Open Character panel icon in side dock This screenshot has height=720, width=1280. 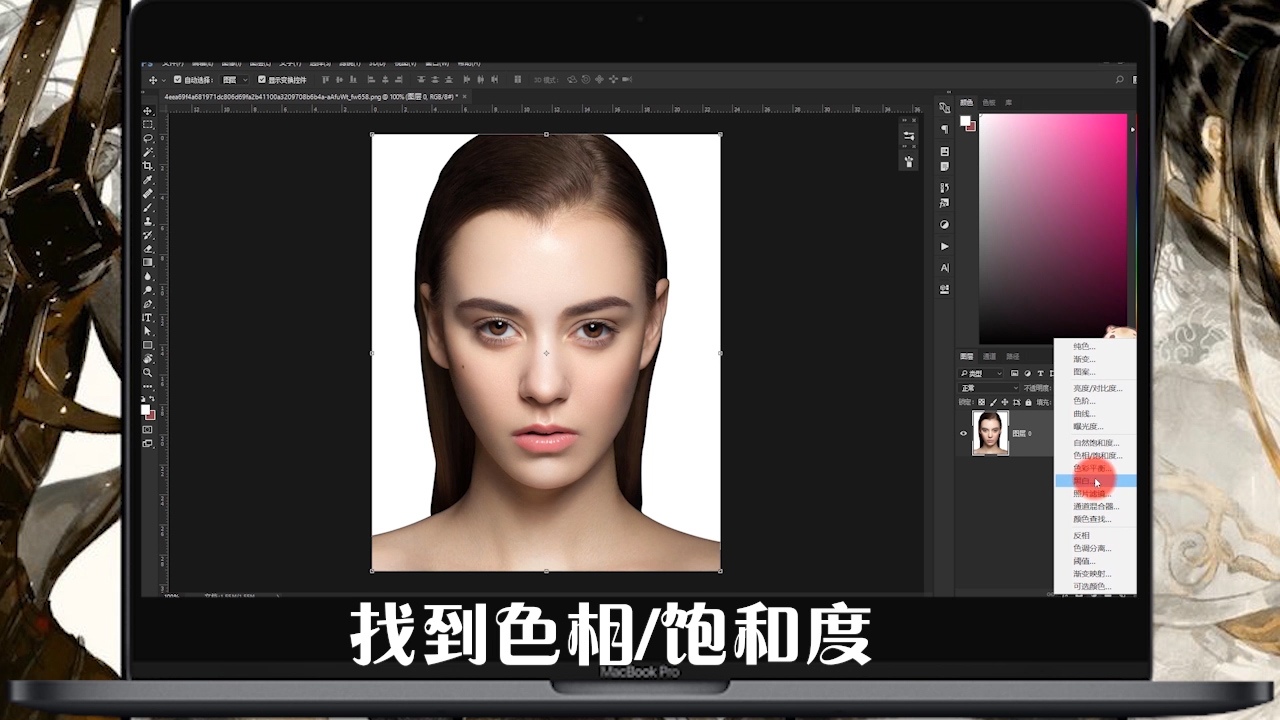pyautogui.click(x=944, y=268)
